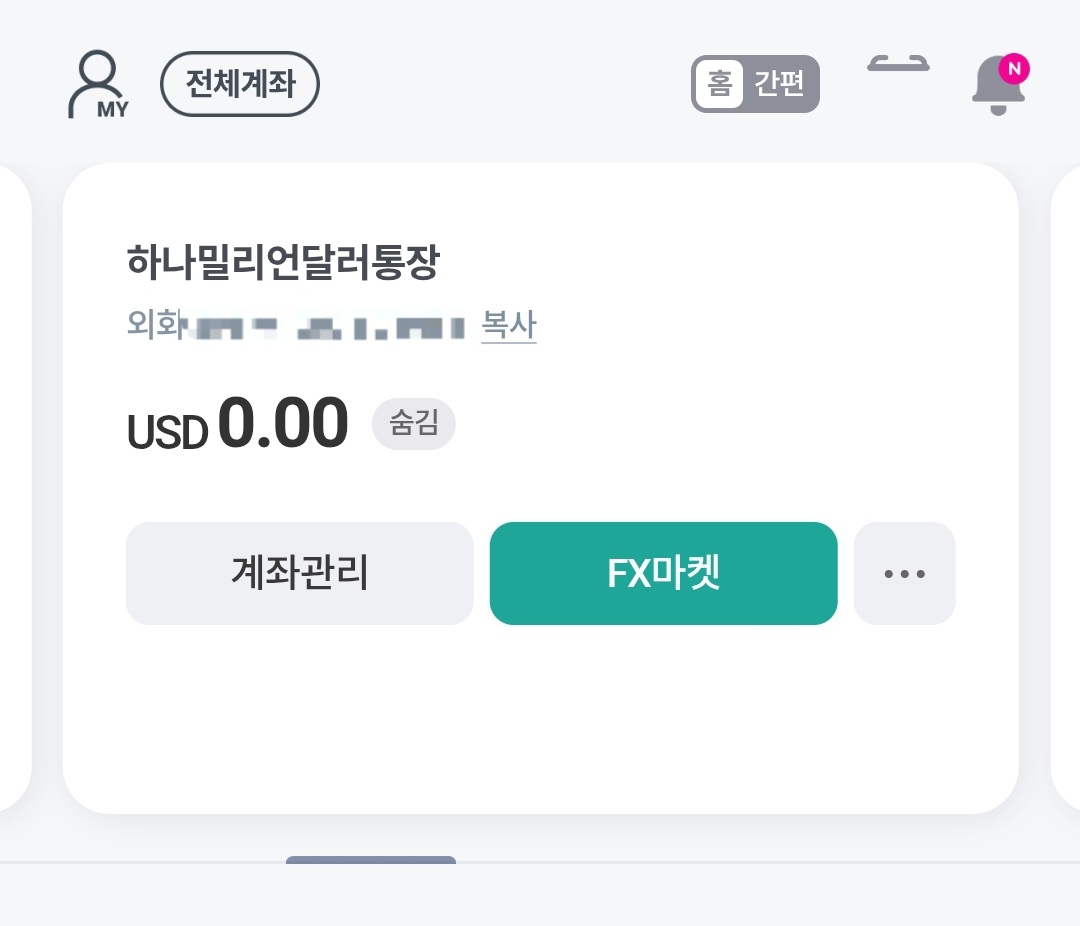Switch the view to 간편 mode
This screenshot has height=926, width=1080.
[x=780, y=84]
